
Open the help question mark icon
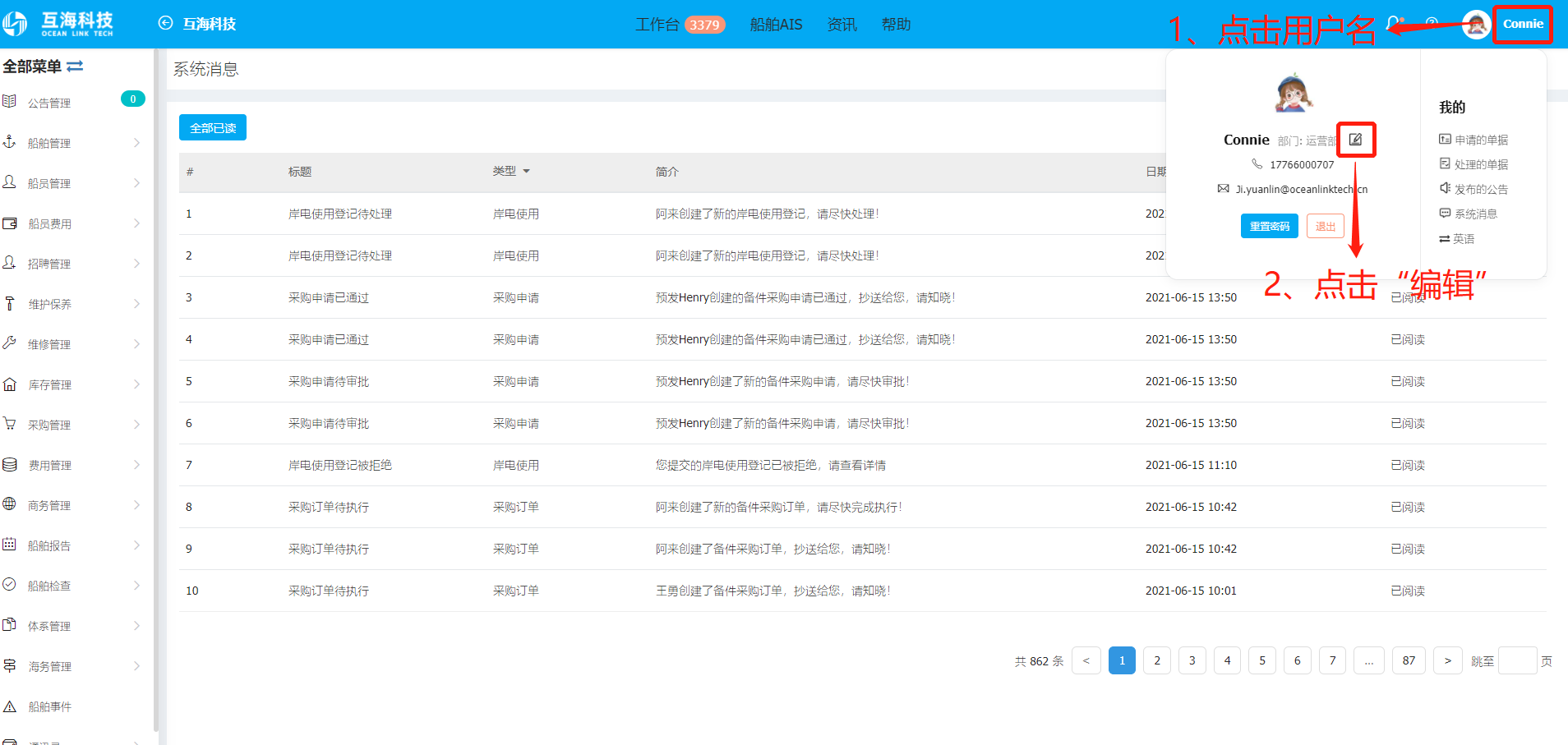click(x=1432, y=24)
